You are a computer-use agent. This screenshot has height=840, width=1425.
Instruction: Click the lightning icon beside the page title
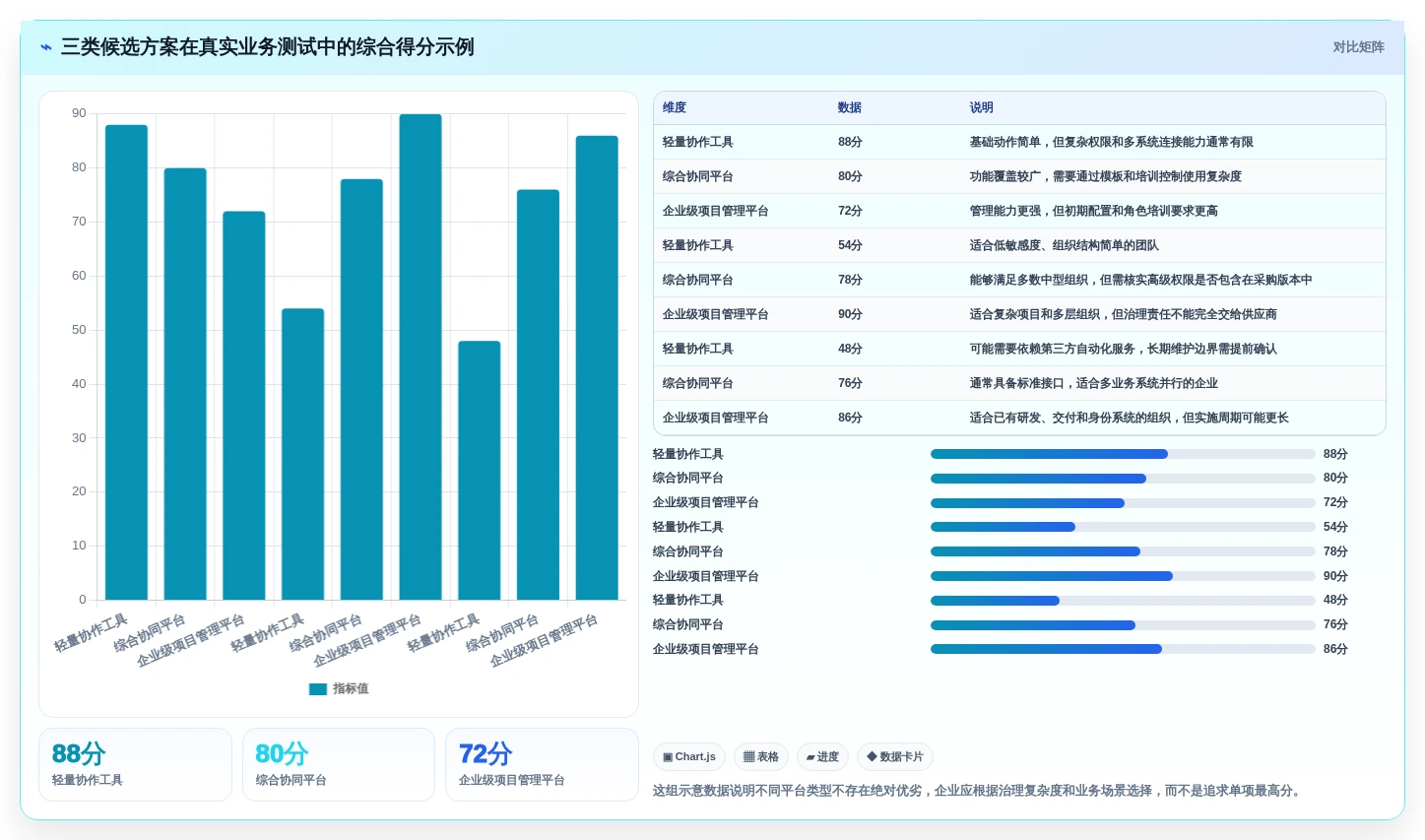click(x=45, y=47)
